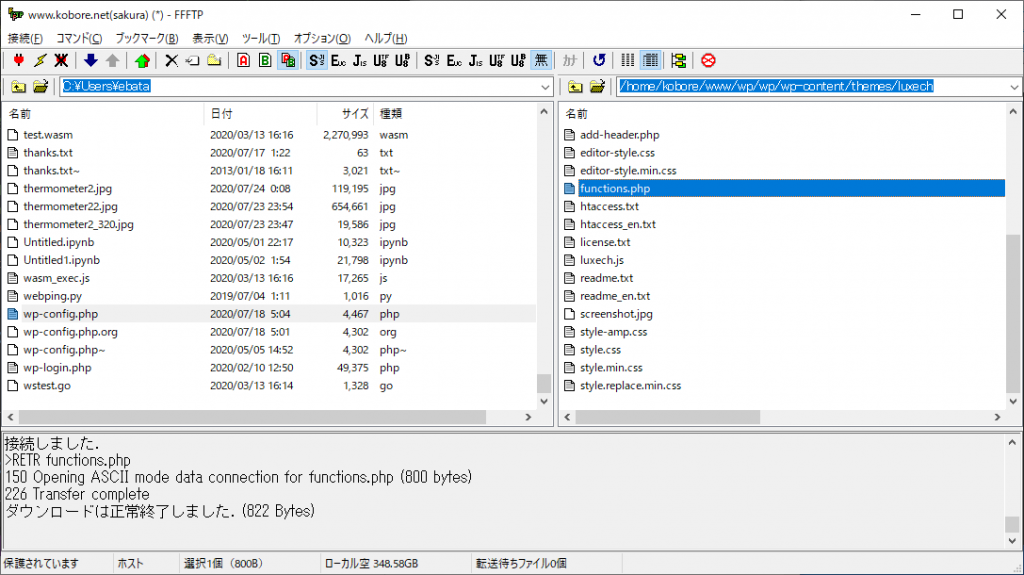Click the green Mirror upload icon

pyautogui.click(x=142, y=61)
